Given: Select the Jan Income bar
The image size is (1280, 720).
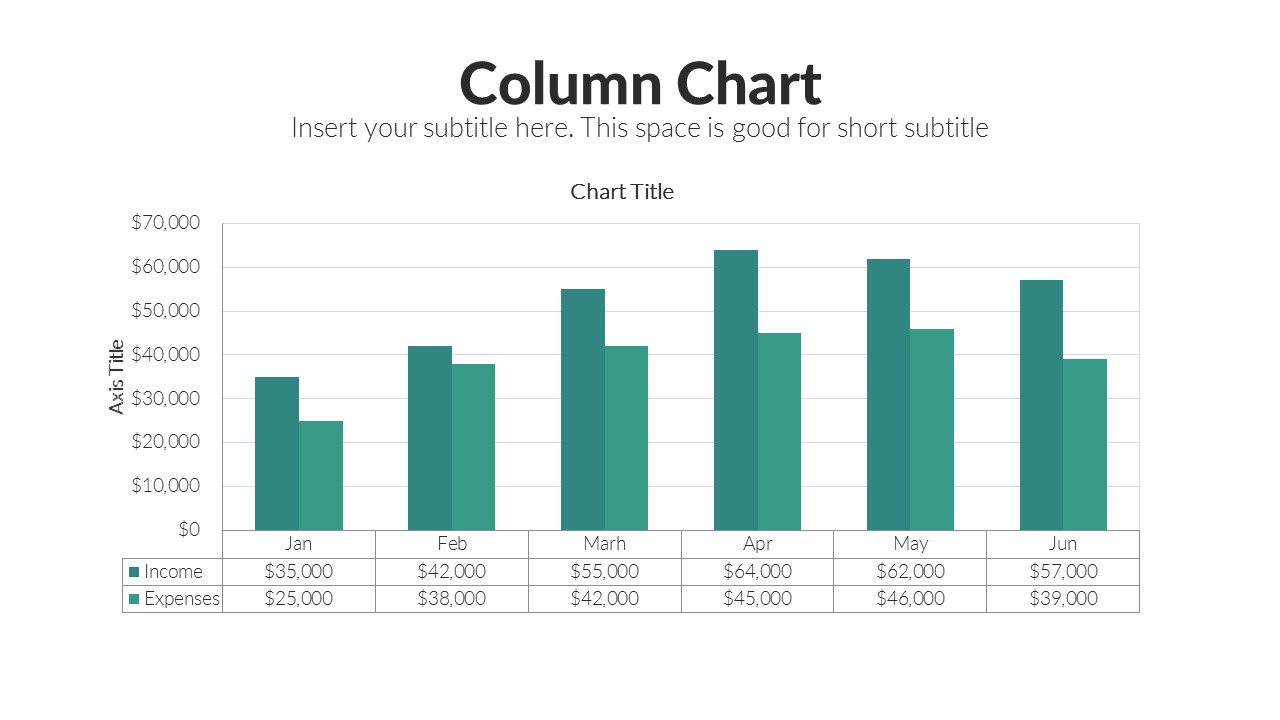Looking at the screenshot, I should click(x=277, y=453).
